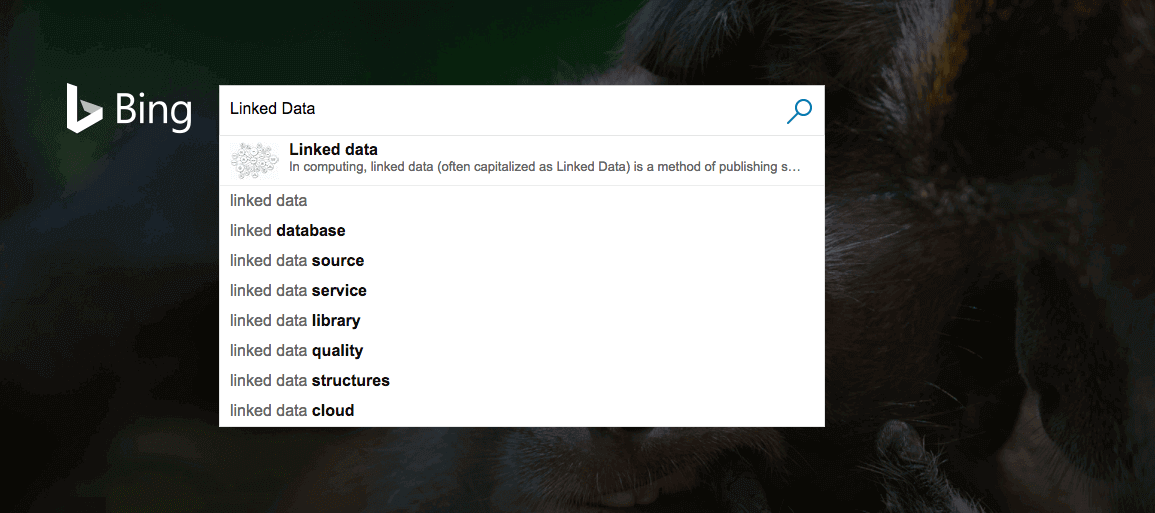Select the 'linked database' suggestion
The width and height of the screenshot is (1155, 513).
pyautogui.click(x=288, y=231)
